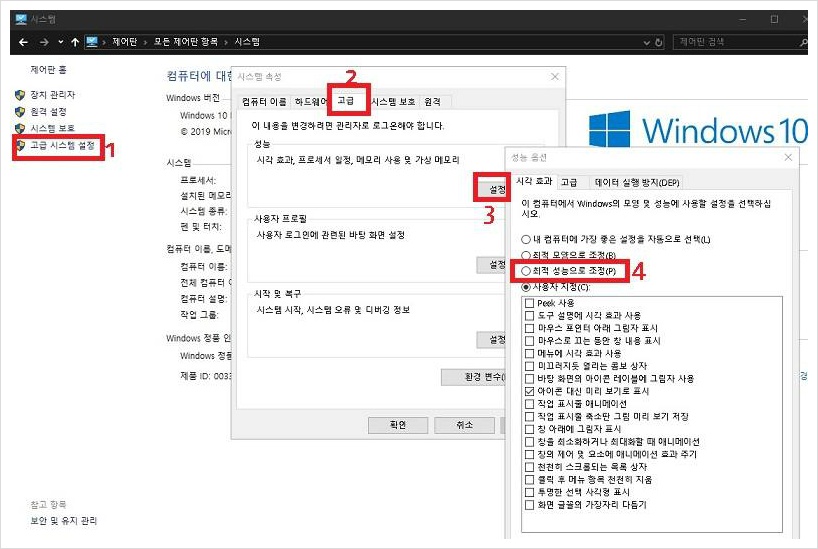818x549 pixels.
Task: Click the 제어판 breadcrumb in address bar
Action: pyautogui.click(x=125, y=42)
